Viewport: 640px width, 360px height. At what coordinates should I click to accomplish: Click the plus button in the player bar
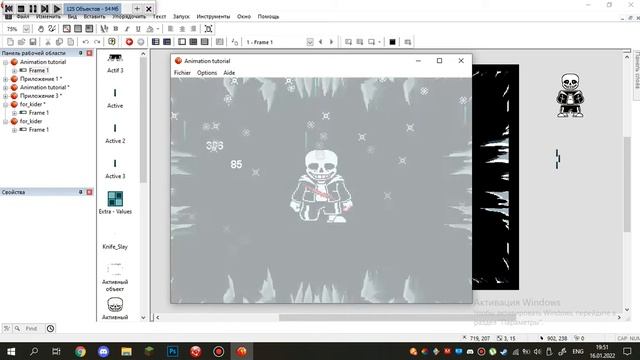(x=137, y=9)
